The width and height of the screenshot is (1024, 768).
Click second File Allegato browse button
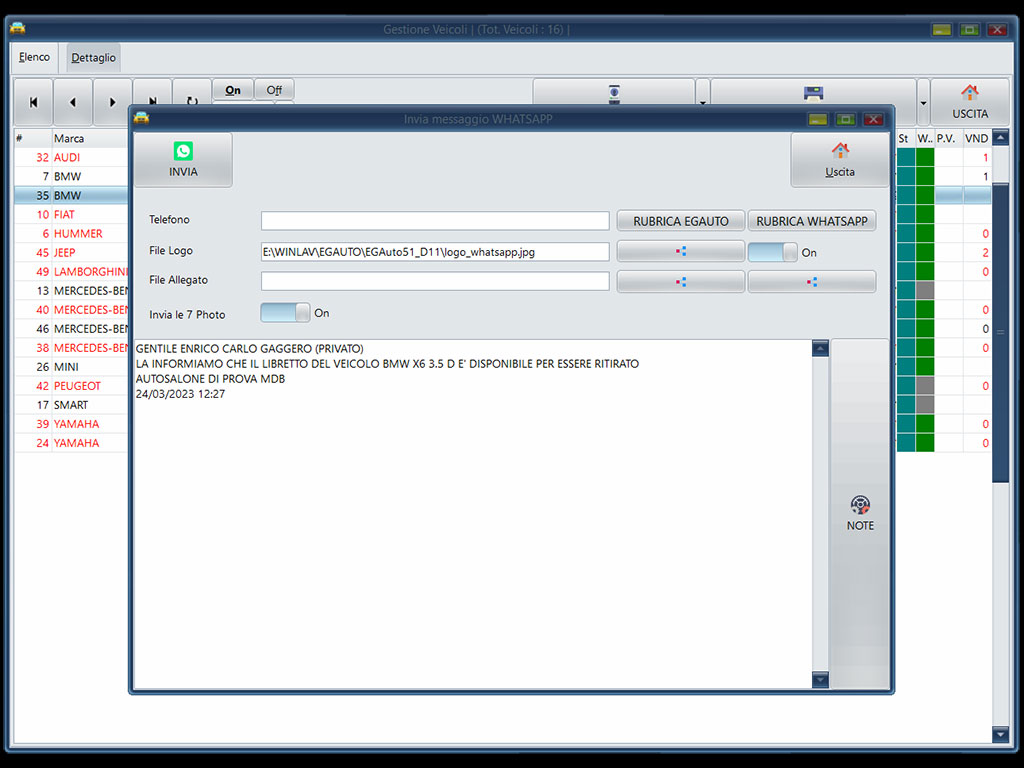tap(812, 281)
